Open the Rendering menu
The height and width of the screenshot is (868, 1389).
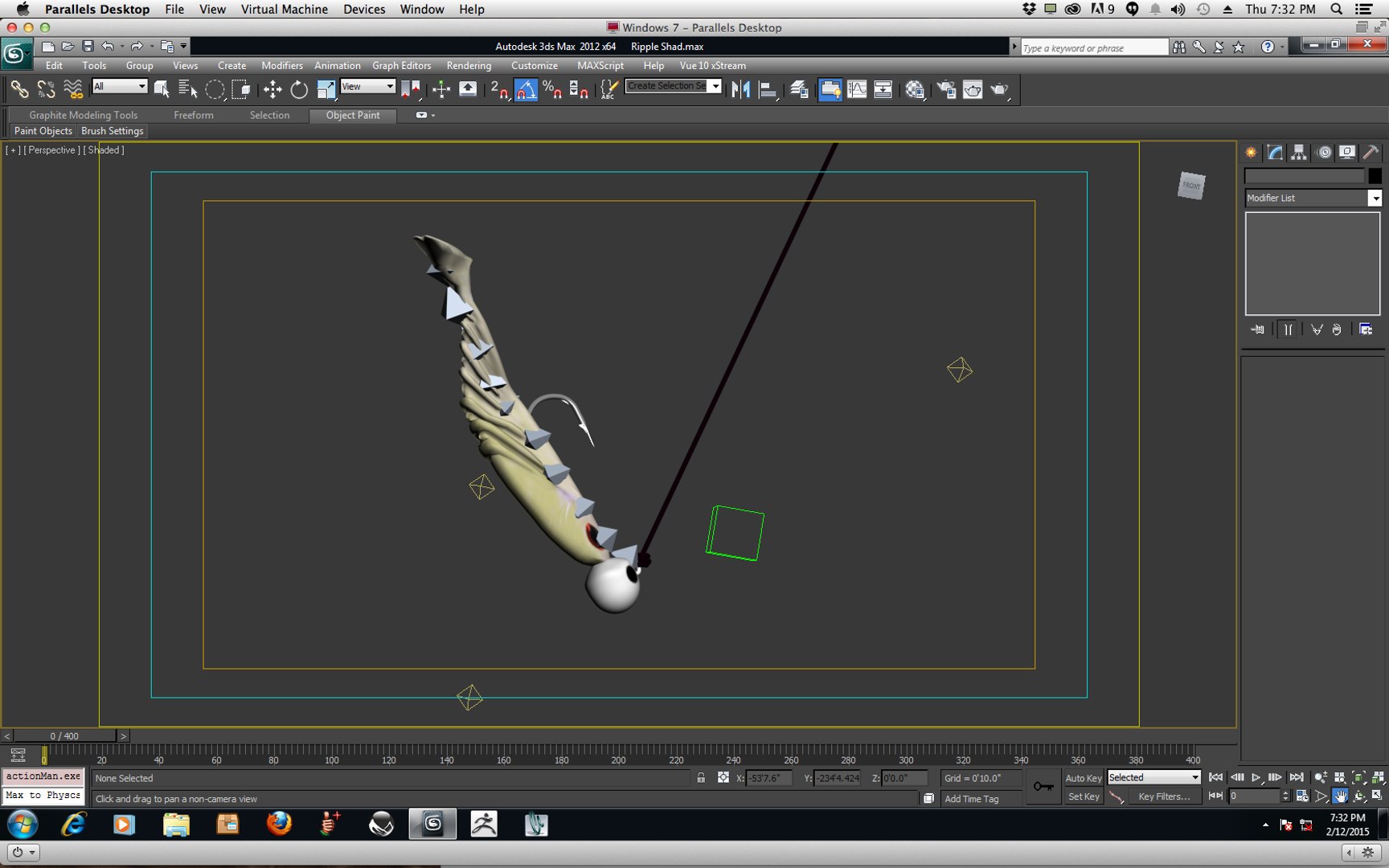469,66
